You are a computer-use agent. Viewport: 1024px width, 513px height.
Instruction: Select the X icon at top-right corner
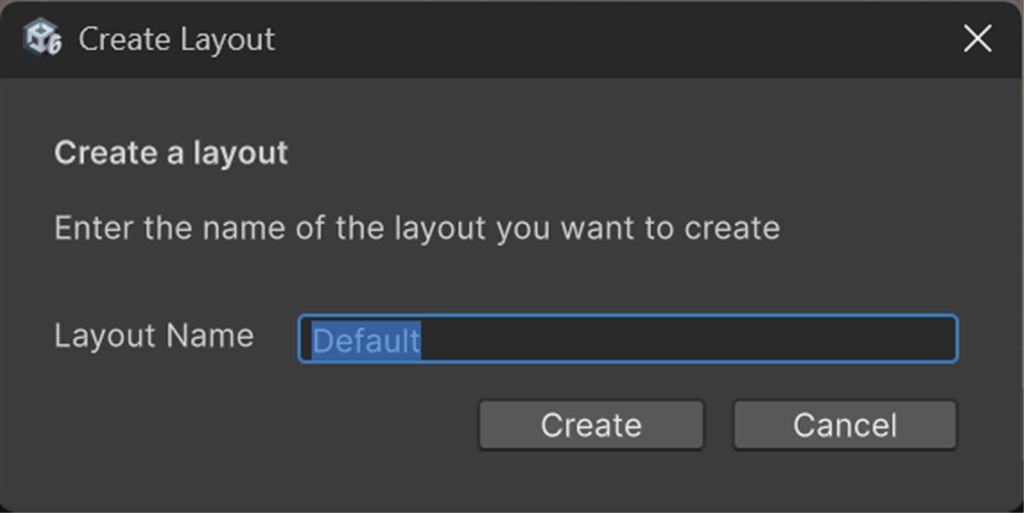point(977,39)
